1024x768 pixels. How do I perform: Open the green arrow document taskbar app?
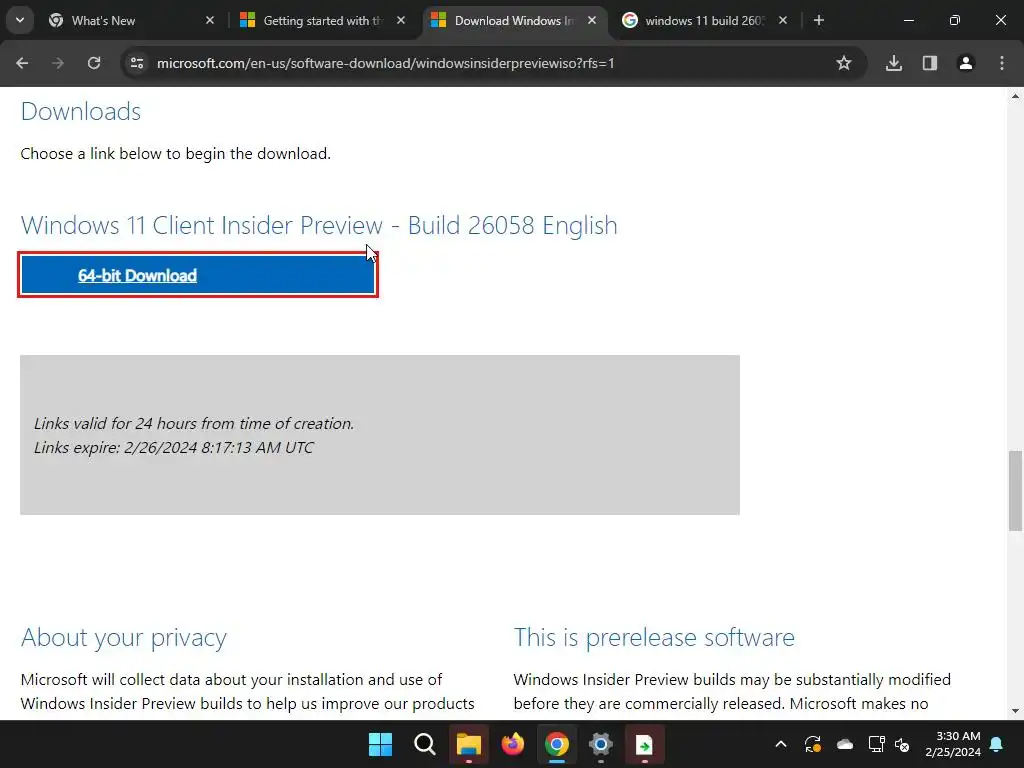click(644, 744)
